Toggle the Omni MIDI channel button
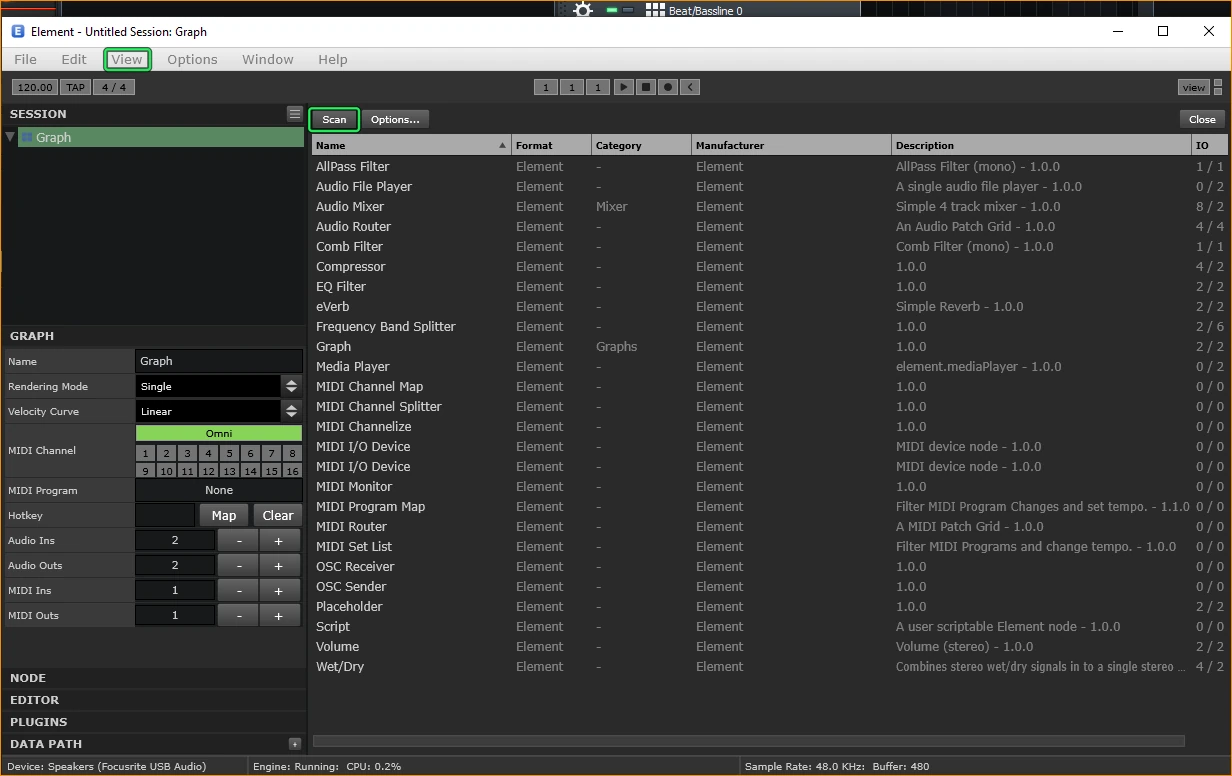 (x=219, y=433)
